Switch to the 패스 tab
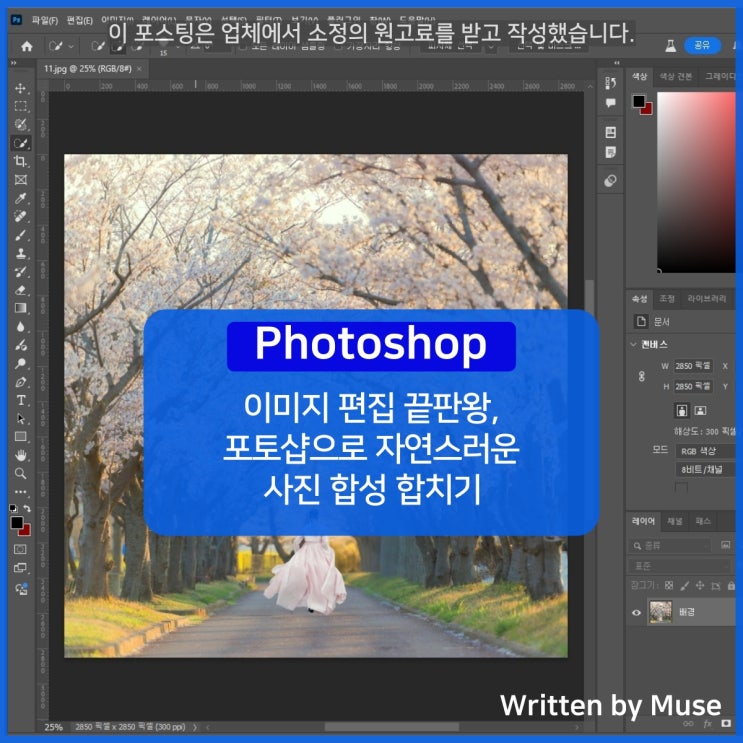Image resolution: width=743 pixels, height=743 pixels. [703, 521]
